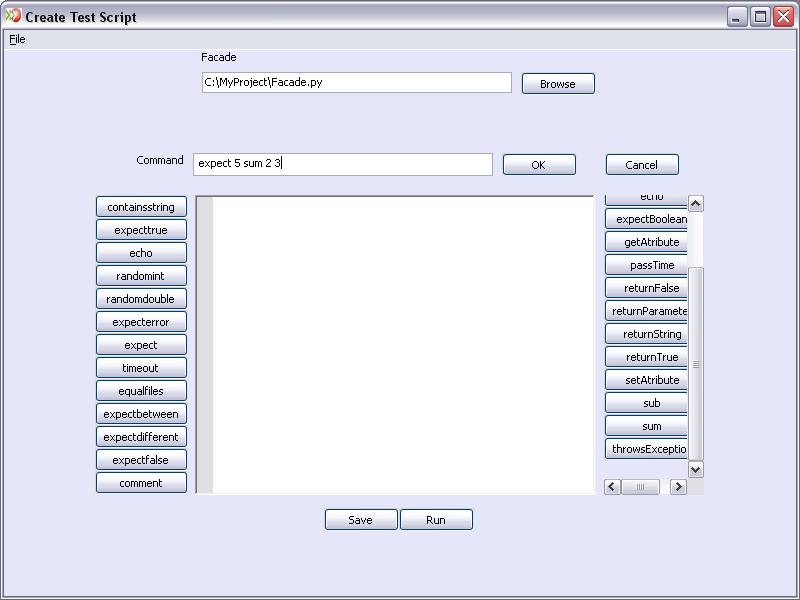
Task: Add a comment command
Action: (141, 483)
